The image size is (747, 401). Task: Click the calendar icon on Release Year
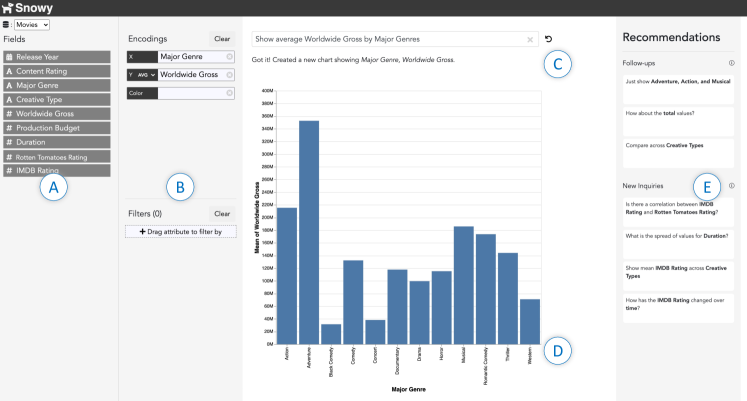[x=9, y=57]
